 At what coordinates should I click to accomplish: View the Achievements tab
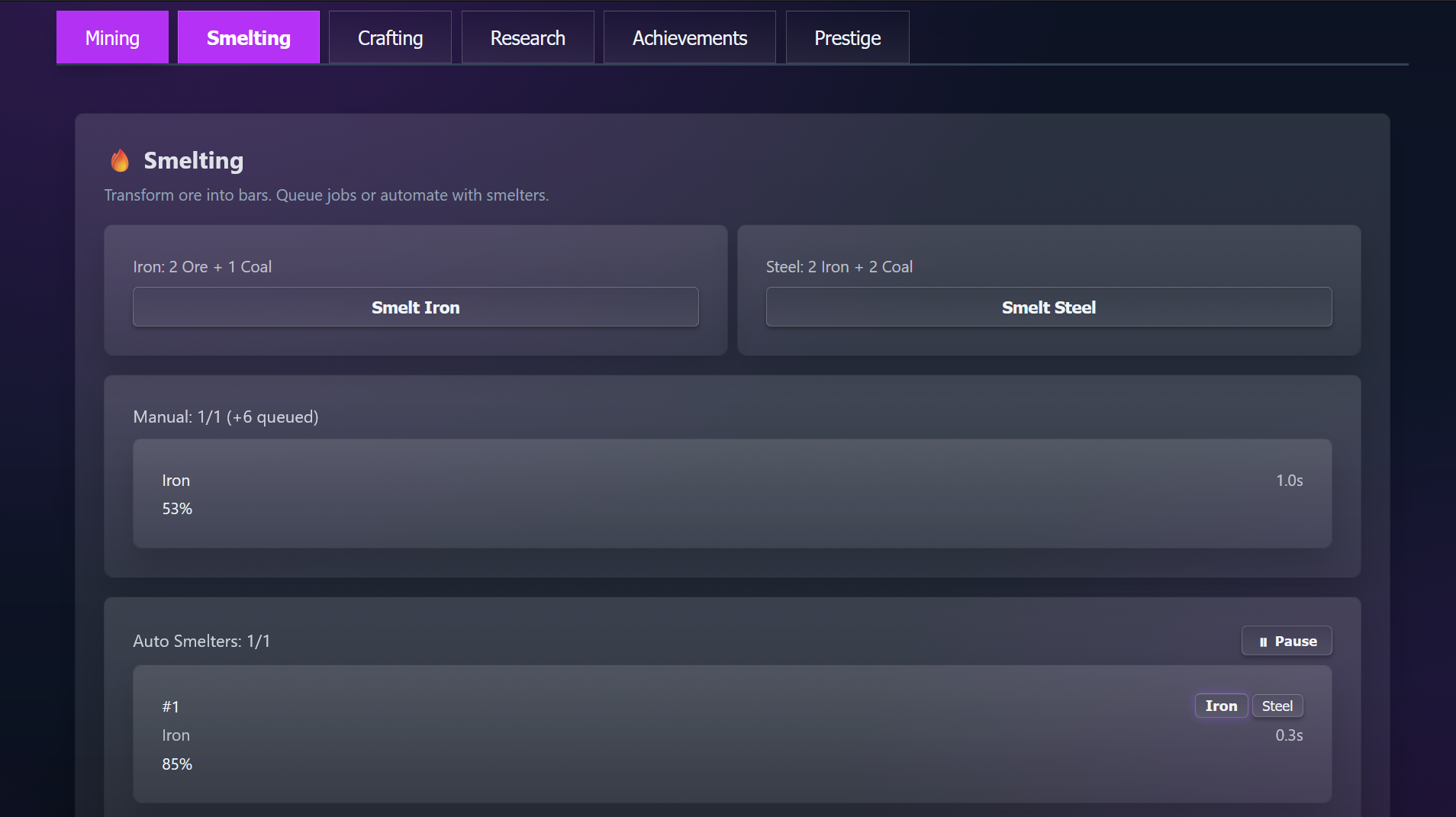[689, 37]
